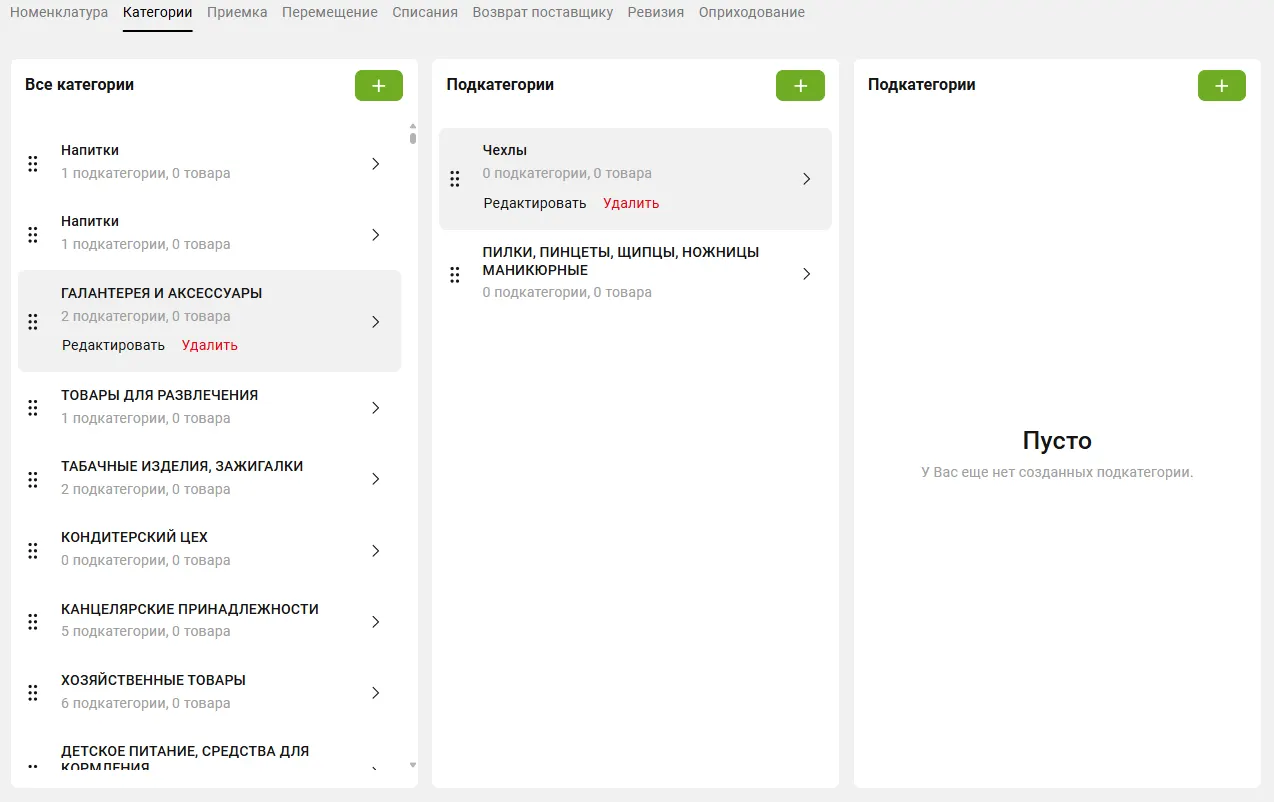The width and height of the screenshot is (1274, 802).
Task: Click Редактировать under ГАЛАНТЕРЕЯ И АКСЕССУАРЫ
Action: click(x=113, y=345)
